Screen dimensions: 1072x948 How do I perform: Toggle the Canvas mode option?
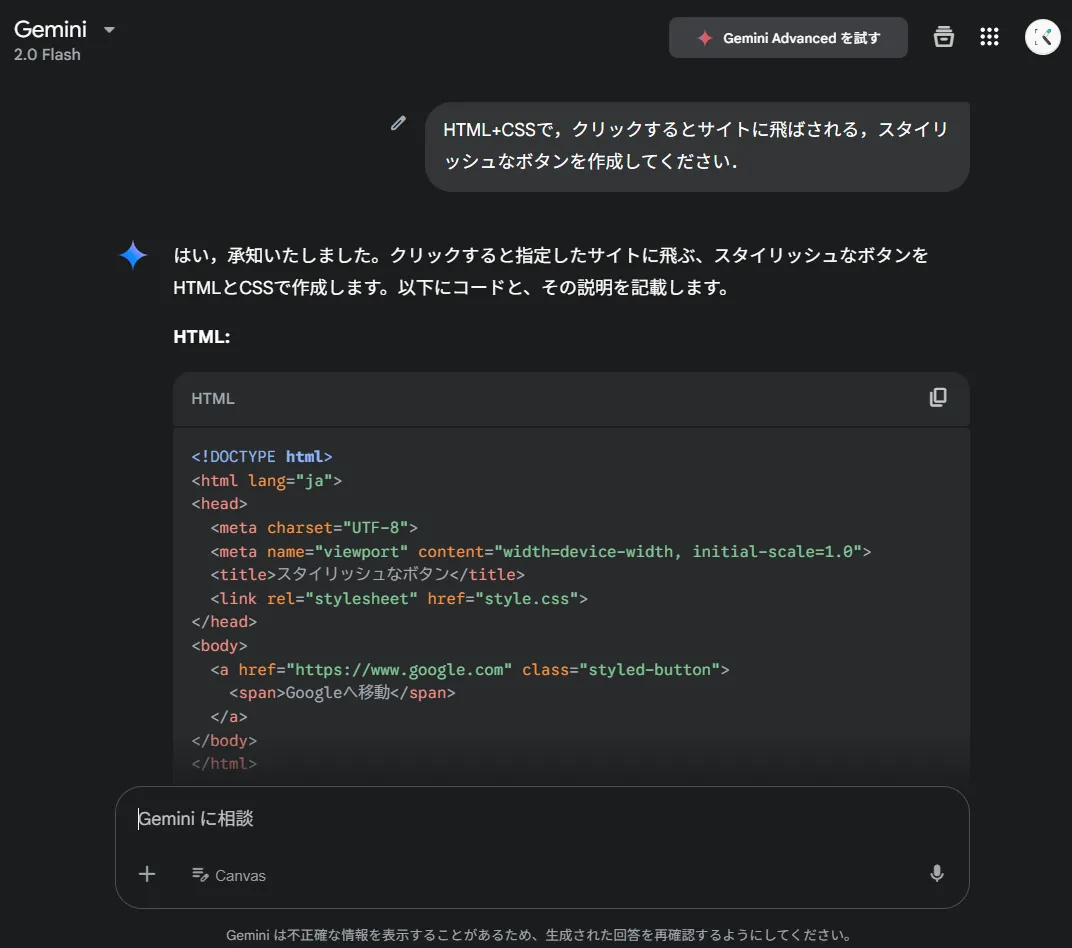coord(229,875)
